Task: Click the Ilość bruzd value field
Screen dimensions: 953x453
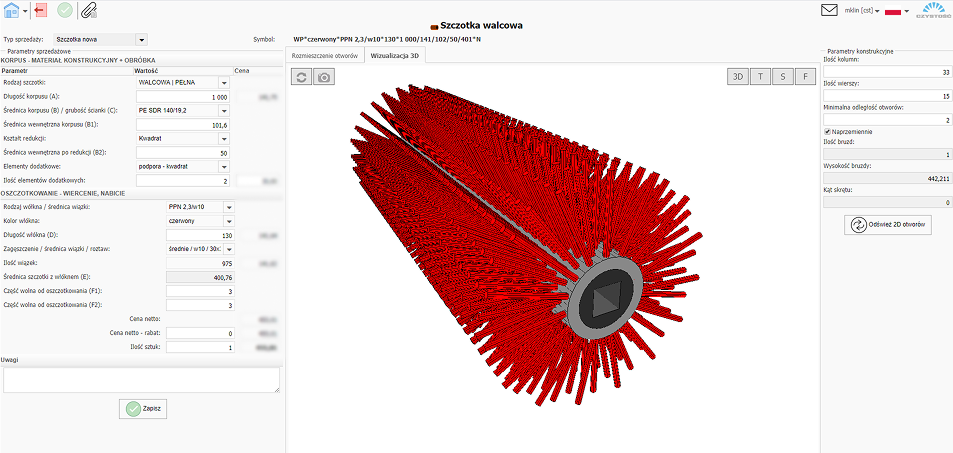Action: [887, 154]
